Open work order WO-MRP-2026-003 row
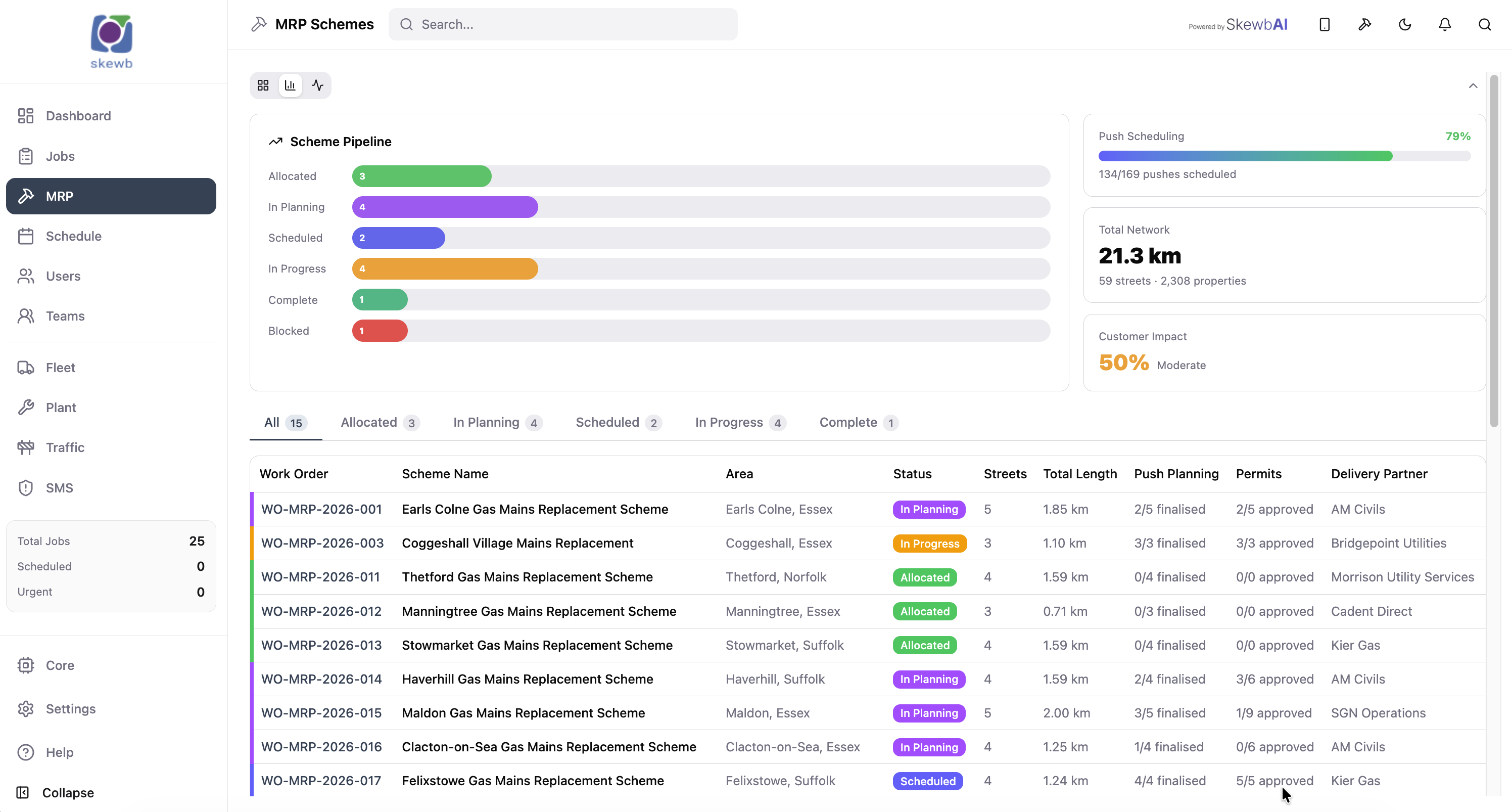Screen dimensions: 1512x812 pos(868,543)
